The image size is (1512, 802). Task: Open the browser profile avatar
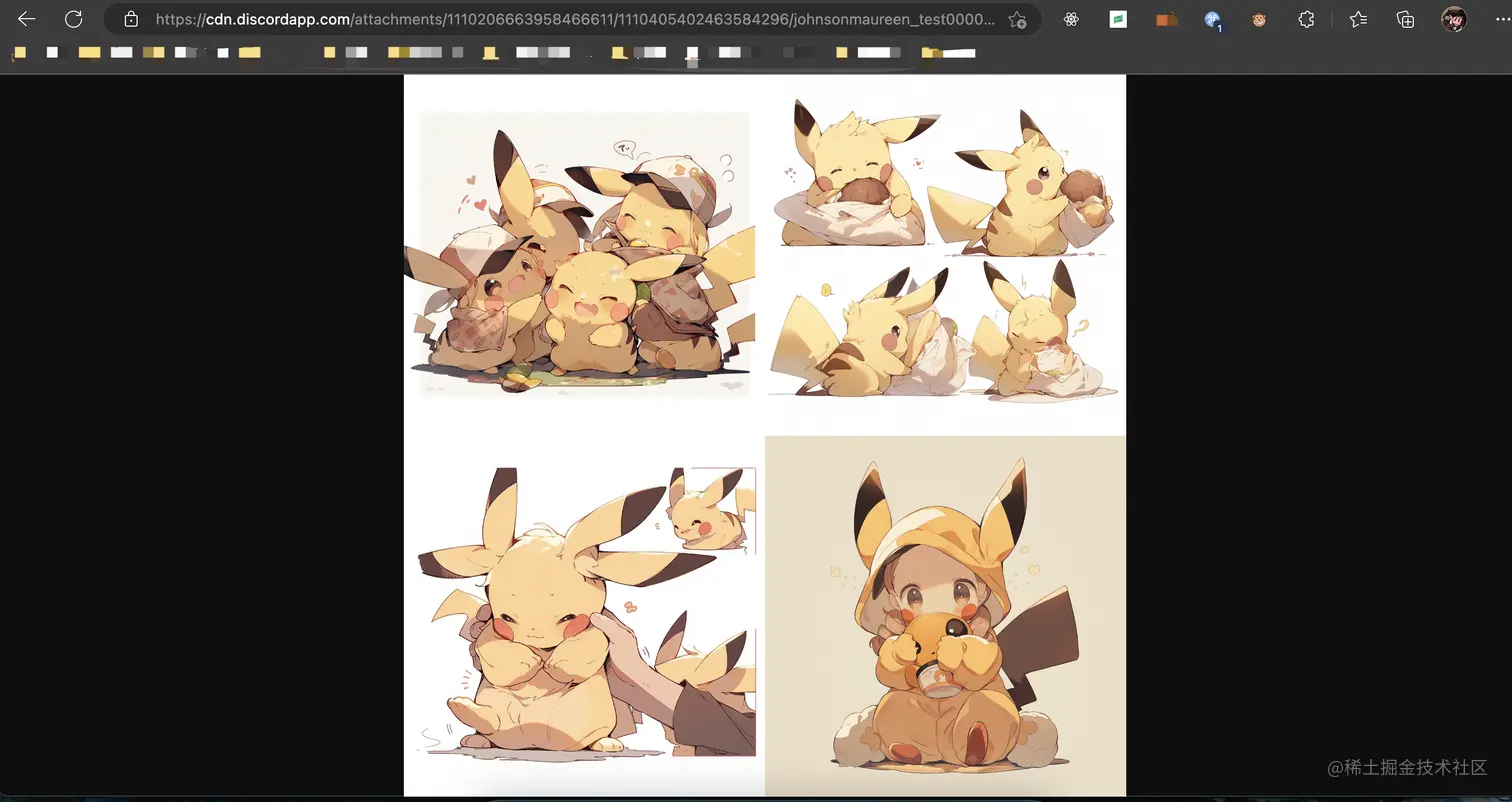click(1453, 19)
